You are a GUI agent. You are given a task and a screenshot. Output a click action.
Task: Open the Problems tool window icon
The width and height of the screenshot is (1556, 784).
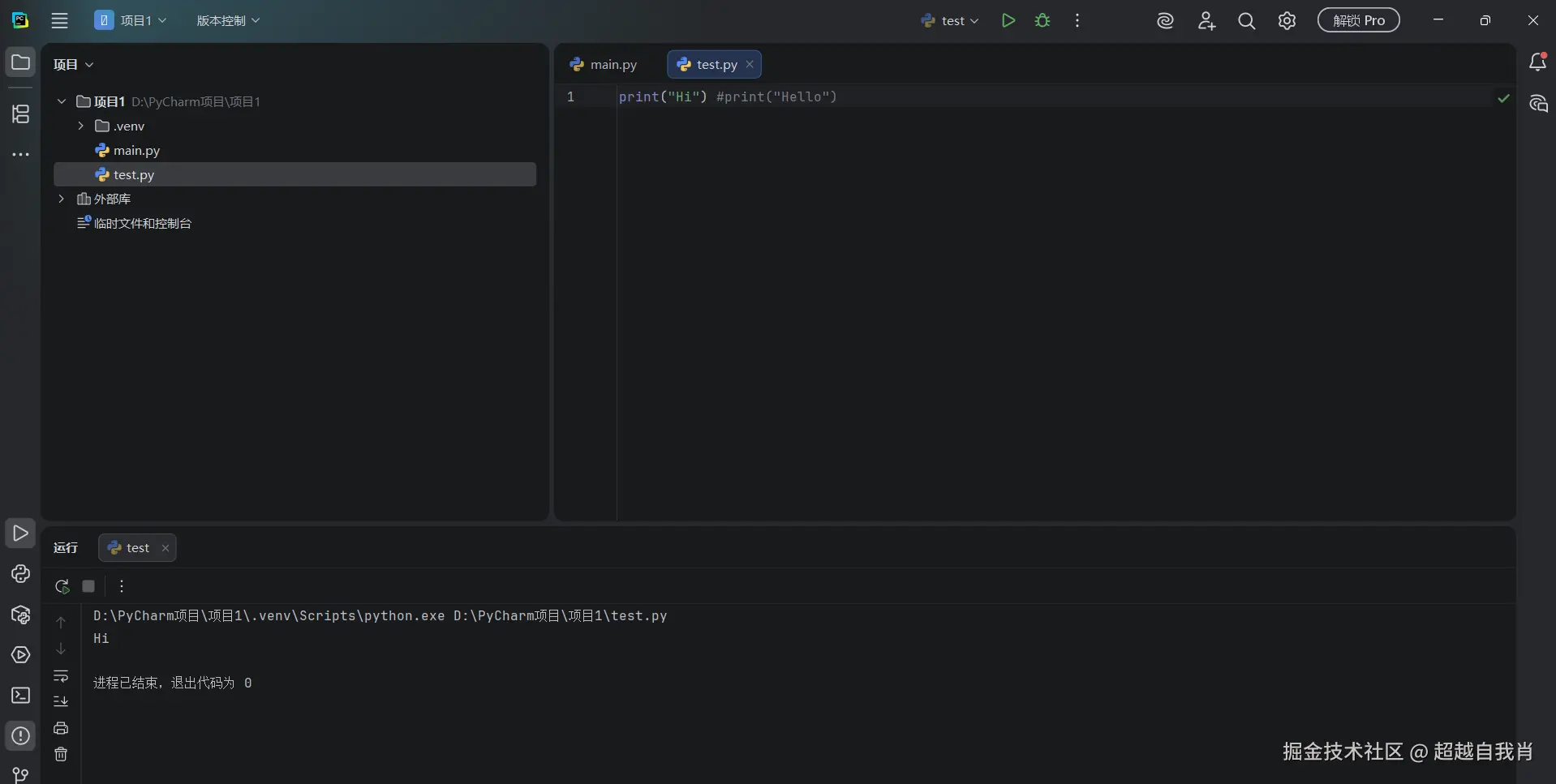(20, 736)
